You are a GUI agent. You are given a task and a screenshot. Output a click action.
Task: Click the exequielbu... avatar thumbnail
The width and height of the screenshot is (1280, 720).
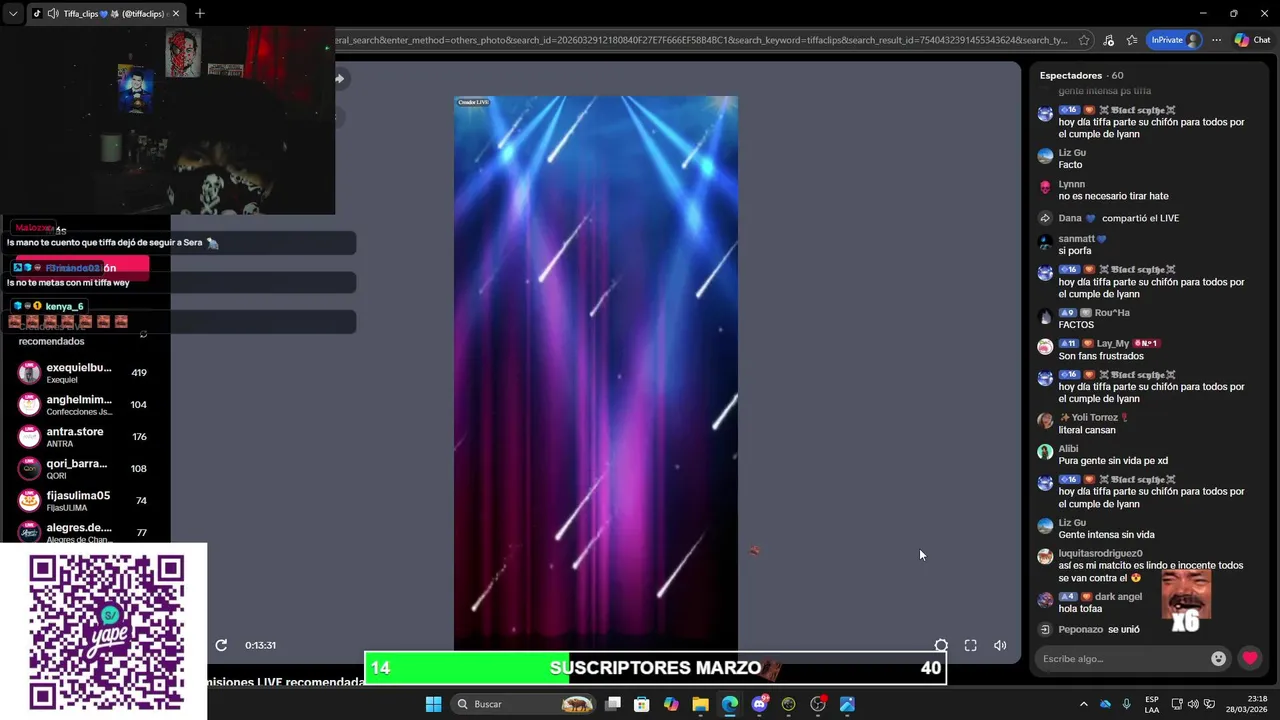coord(30,373)
